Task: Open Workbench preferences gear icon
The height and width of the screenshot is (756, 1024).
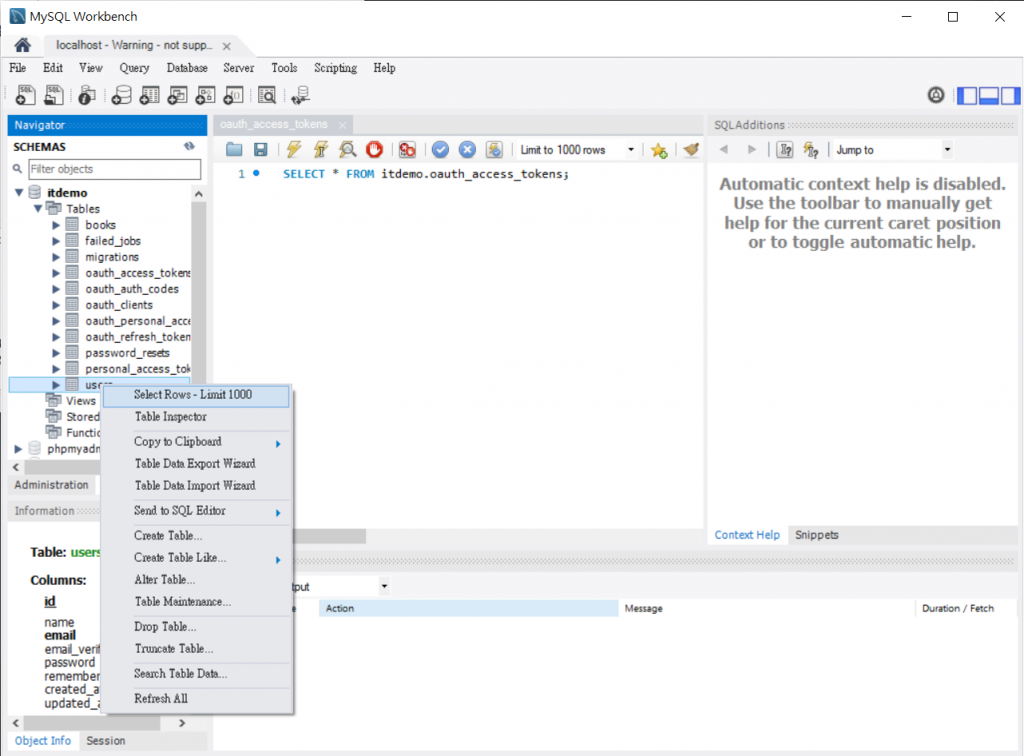Action: [936, 95]
